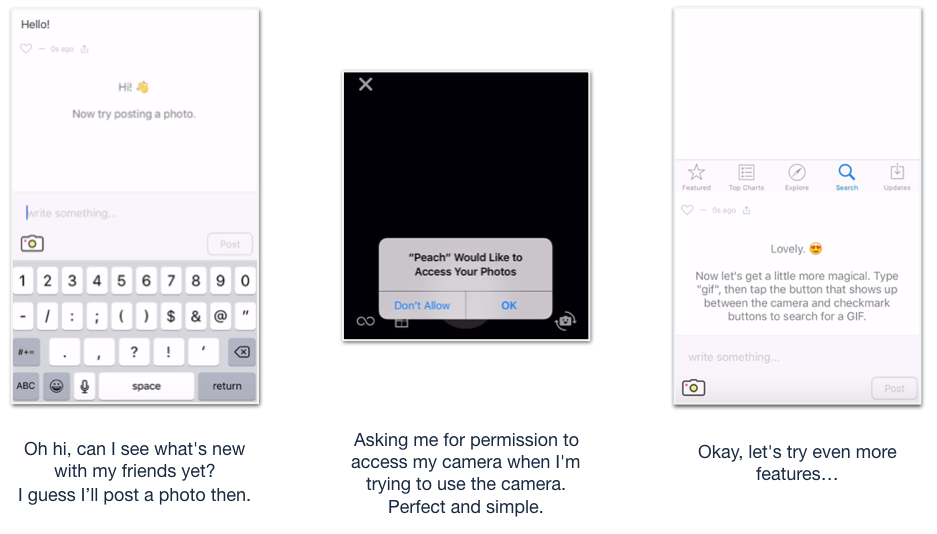Image resolution: width=937 pixels, height=534 pixels.
Task: Tap Don't Allow in the Peach dialog
Action: coord(422,305)
